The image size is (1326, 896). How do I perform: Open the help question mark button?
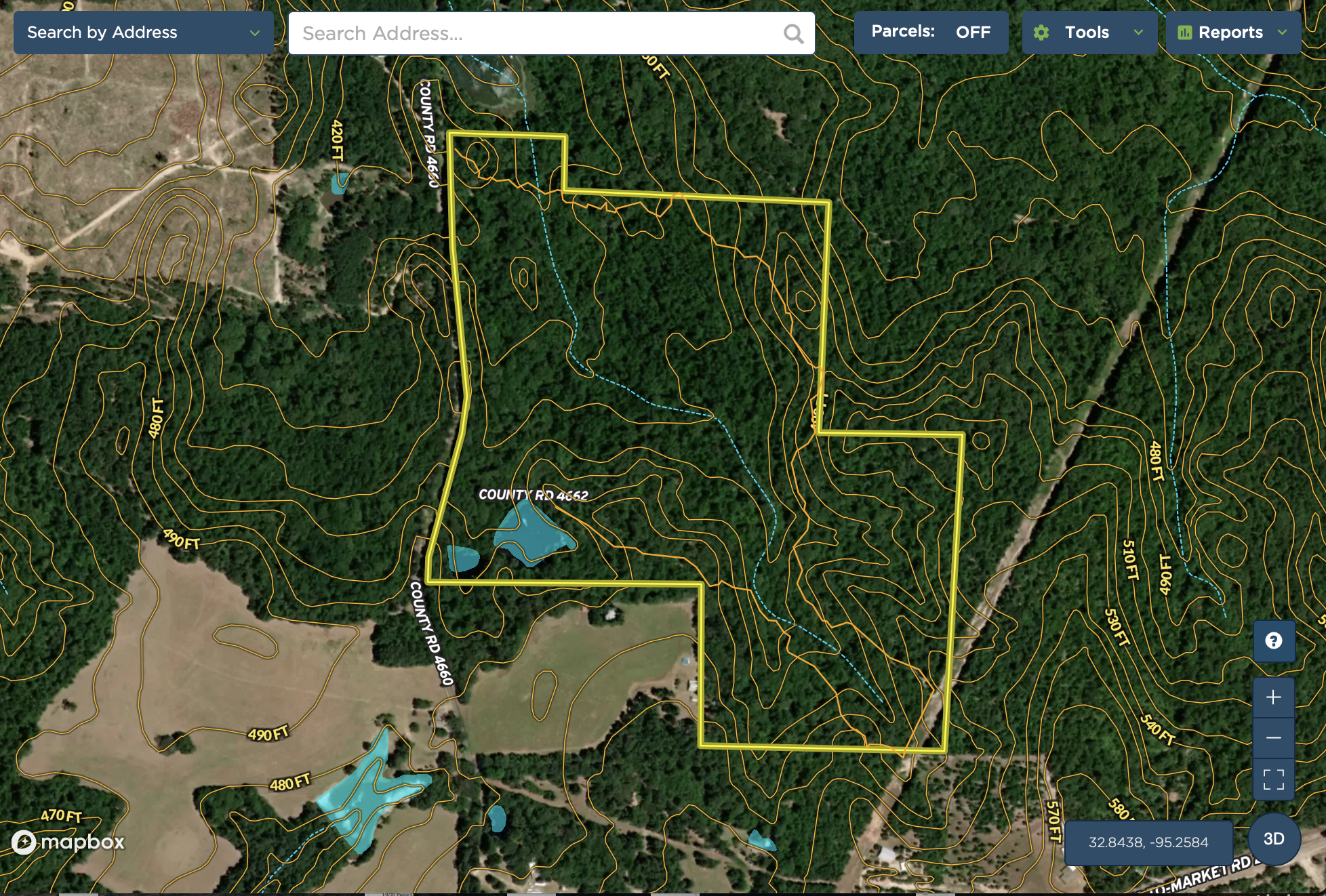(x=1274, y=640)
